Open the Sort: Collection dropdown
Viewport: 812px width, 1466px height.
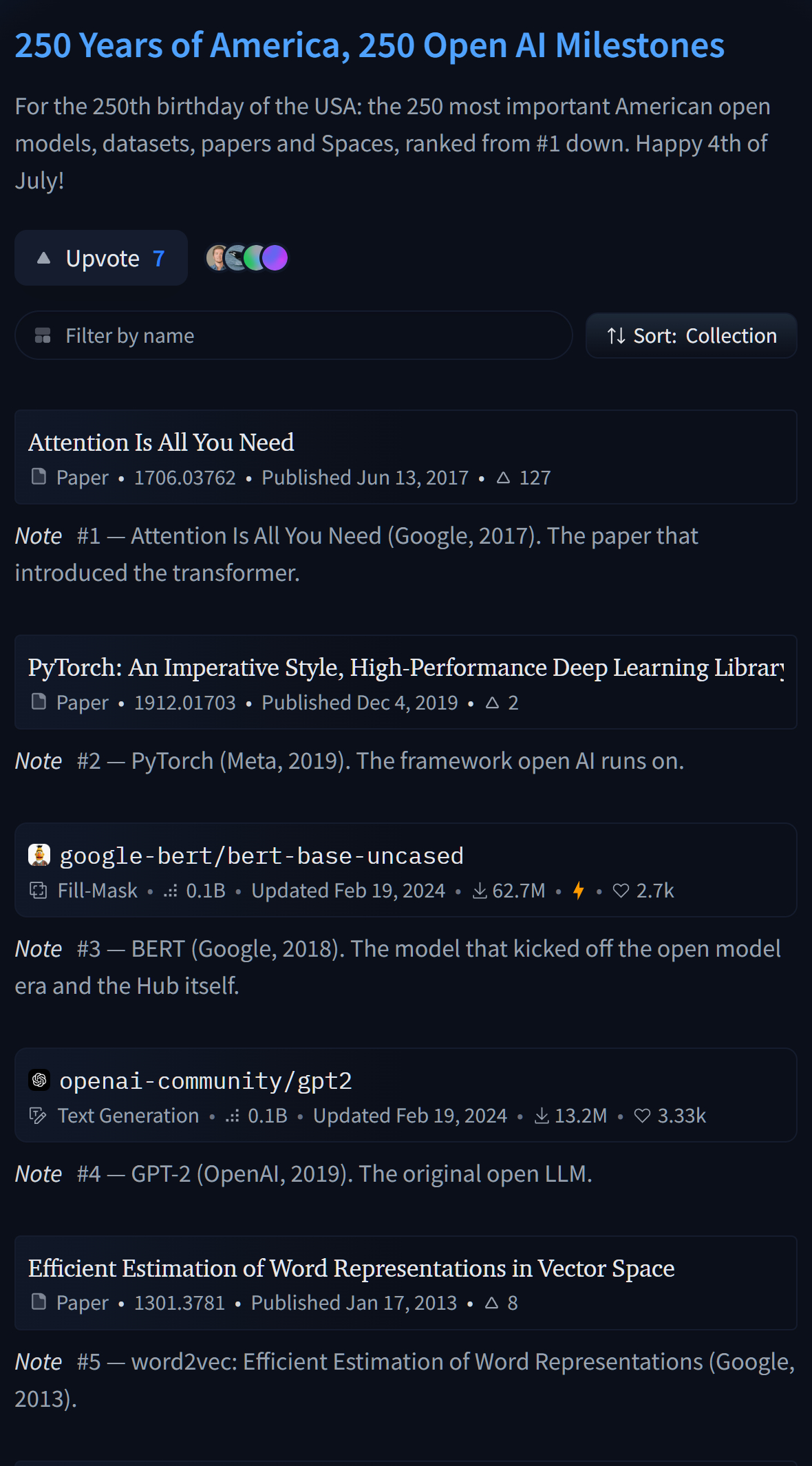[691, 336]
